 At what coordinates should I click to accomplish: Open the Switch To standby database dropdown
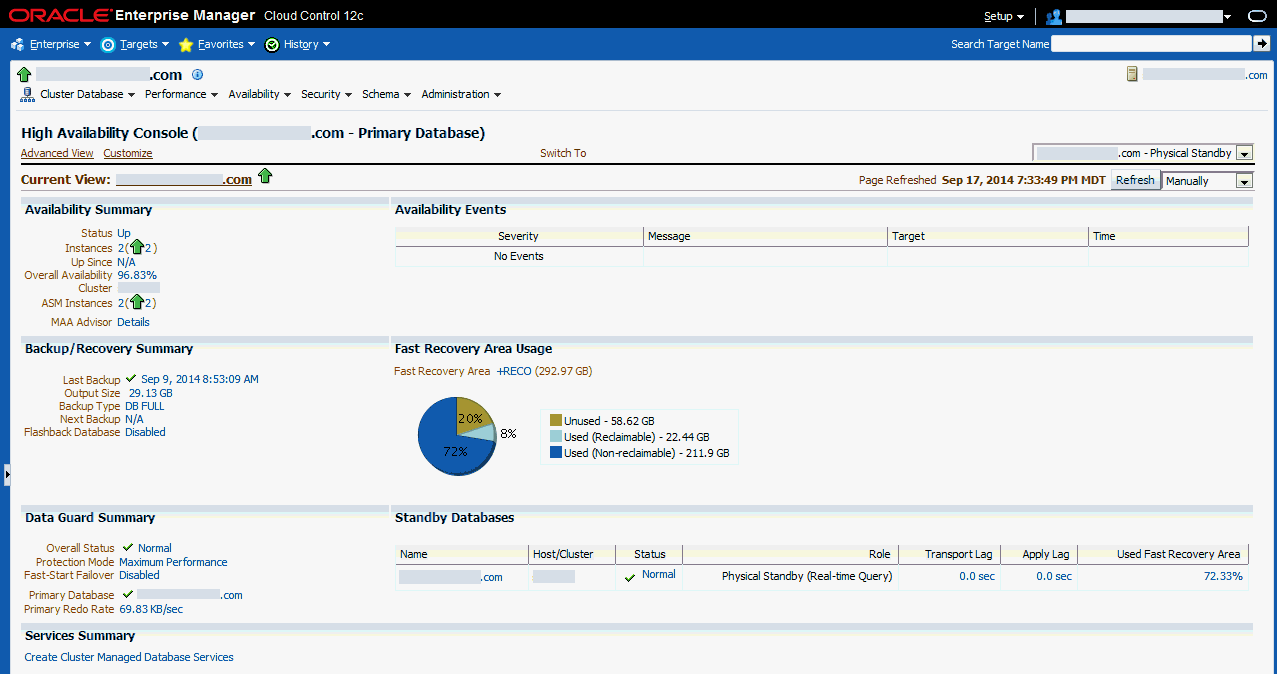1244,153
